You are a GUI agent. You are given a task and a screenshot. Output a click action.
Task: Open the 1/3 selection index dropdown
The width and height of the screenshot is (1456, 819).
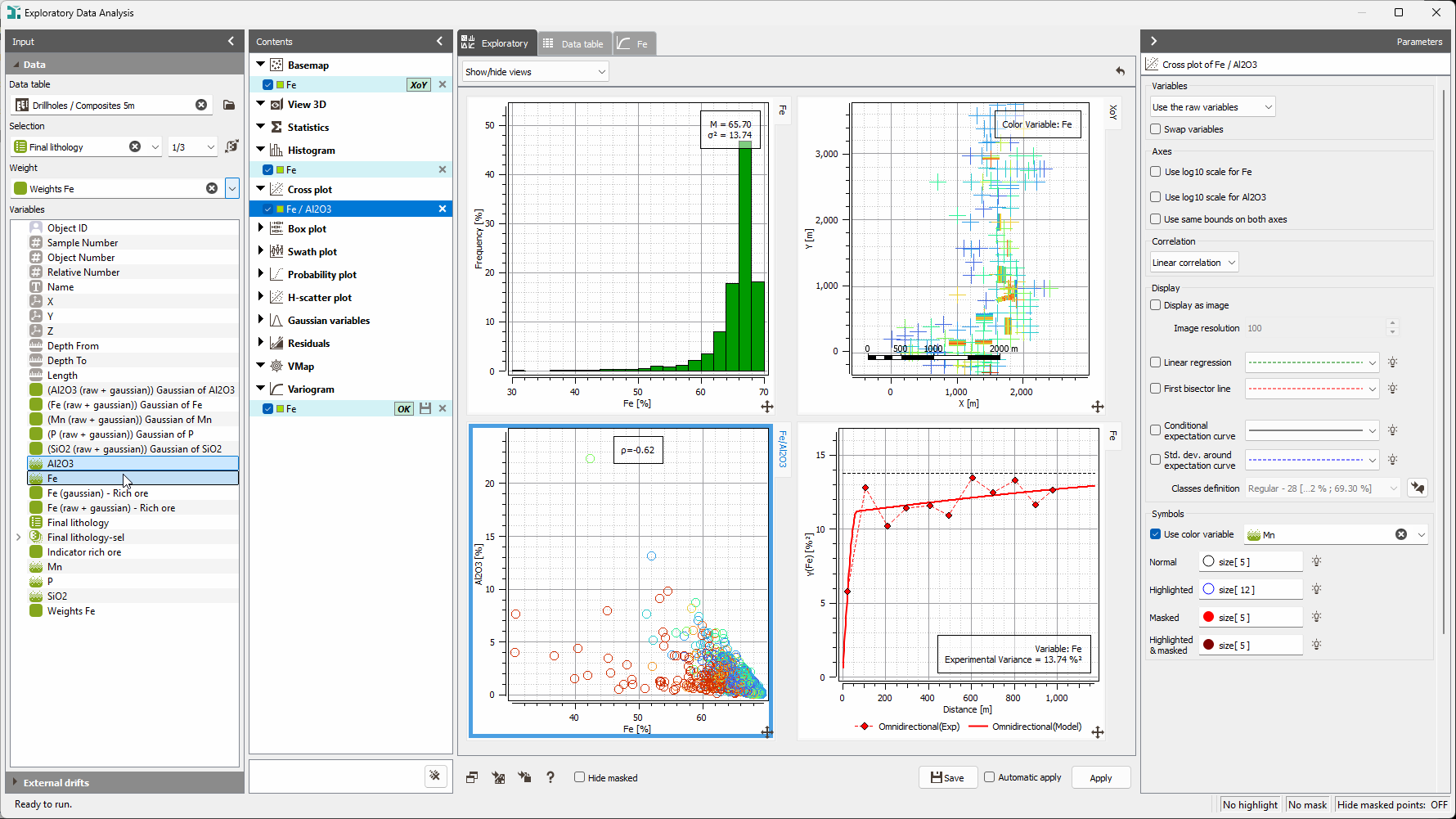(193, 146)
